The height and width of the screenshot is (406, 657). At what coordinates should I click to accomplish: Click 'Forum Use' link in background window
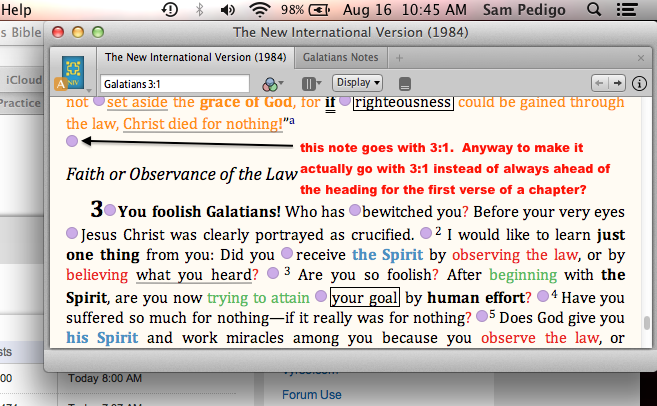click(x=311, y=395)
